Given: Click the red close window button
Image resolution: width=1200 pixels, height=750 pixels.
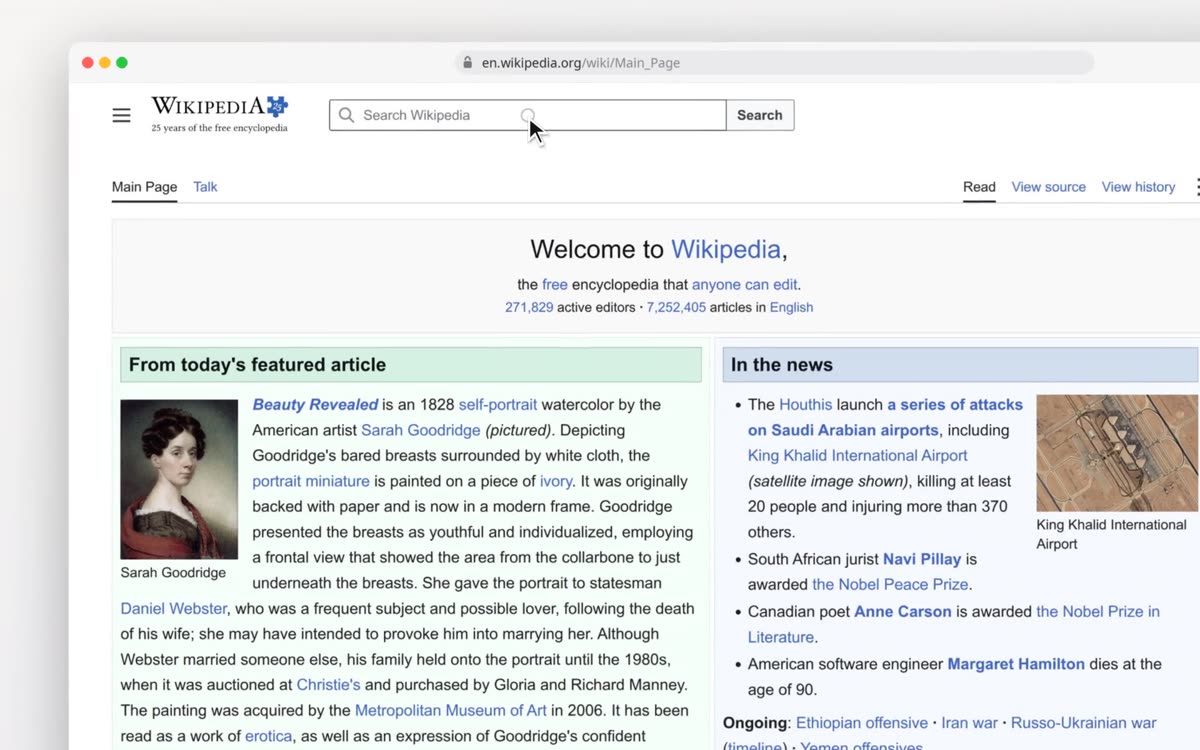Looking at the screenshot, I should (x=88, y=62).
